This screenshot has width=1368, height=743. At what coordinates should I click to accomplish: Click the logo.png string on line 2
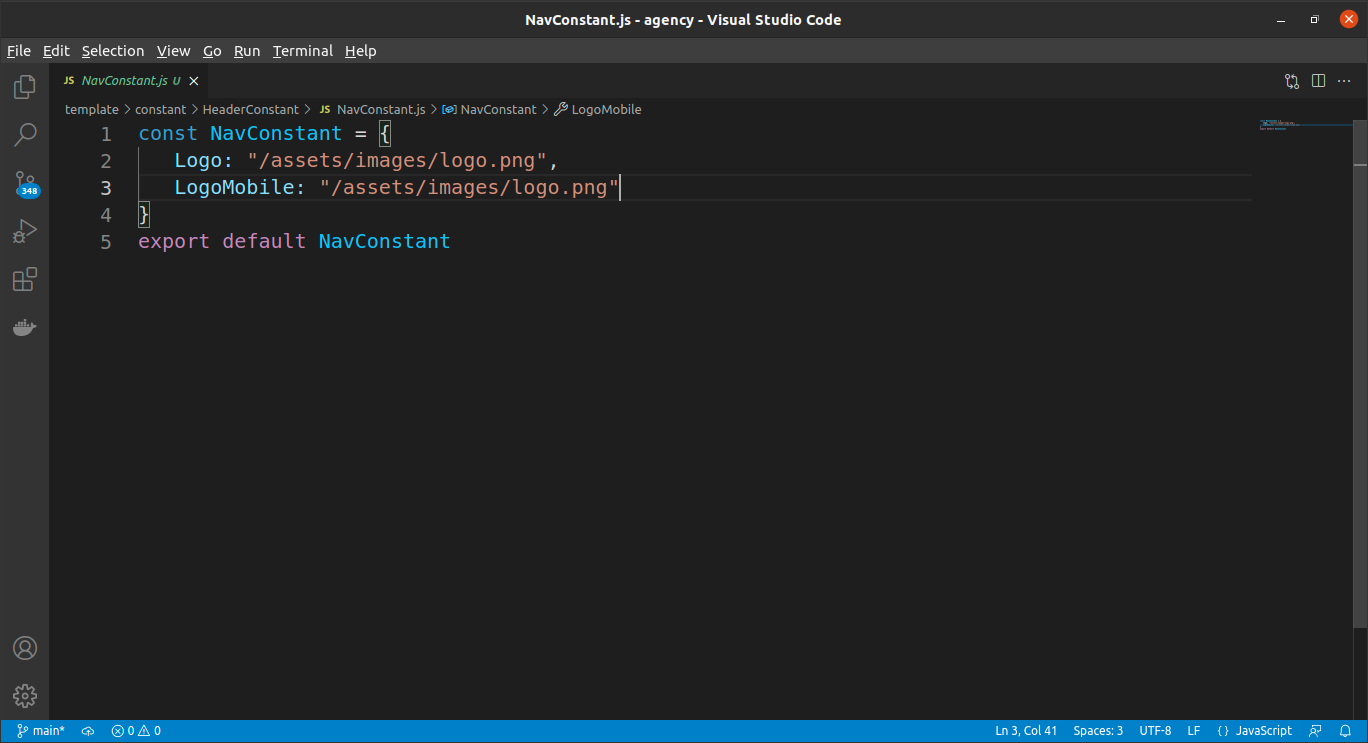click(x=397, y=161)
